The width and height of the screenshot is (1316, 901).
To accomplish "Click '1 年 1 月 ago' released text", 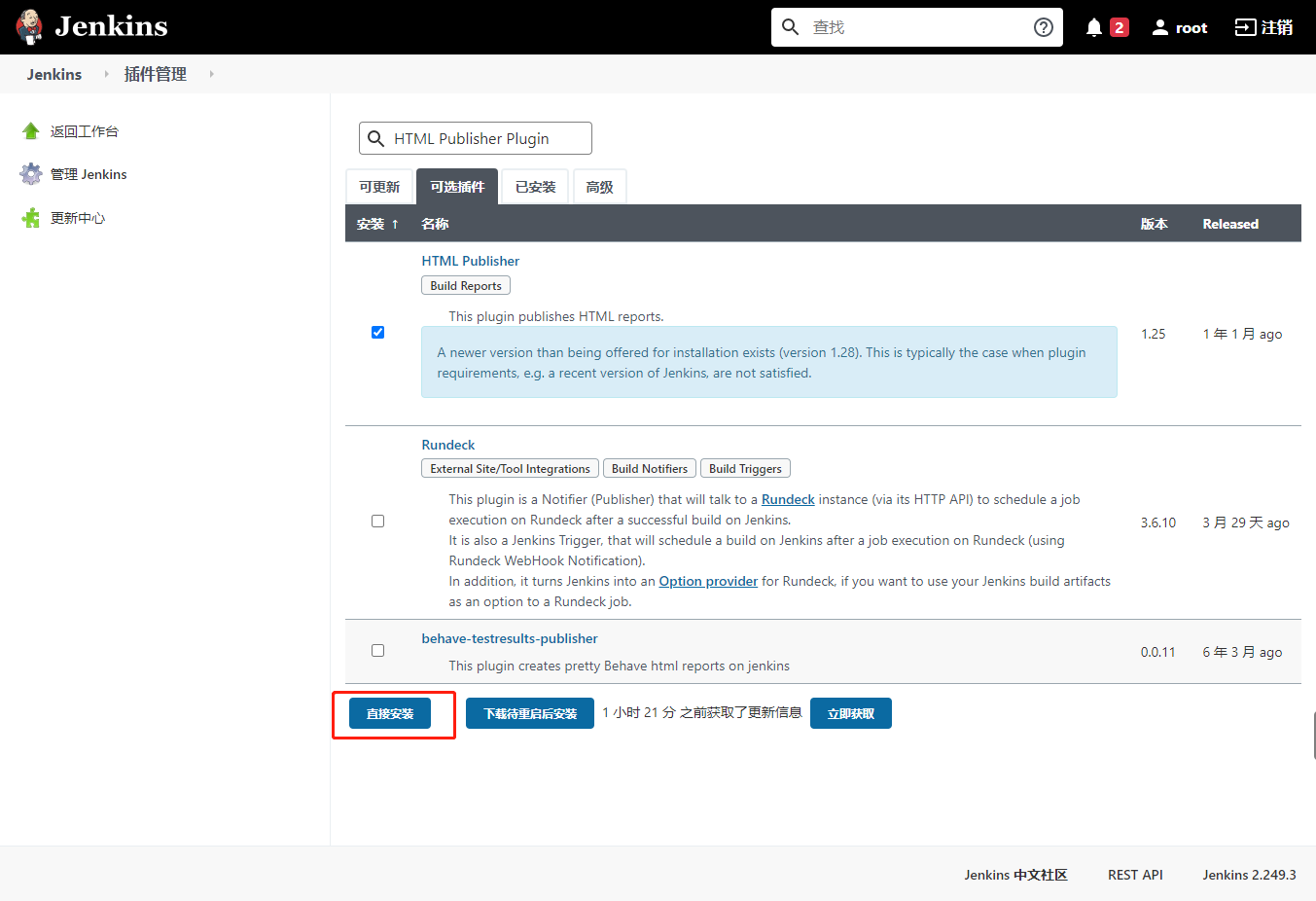I will pos(1242,334).
